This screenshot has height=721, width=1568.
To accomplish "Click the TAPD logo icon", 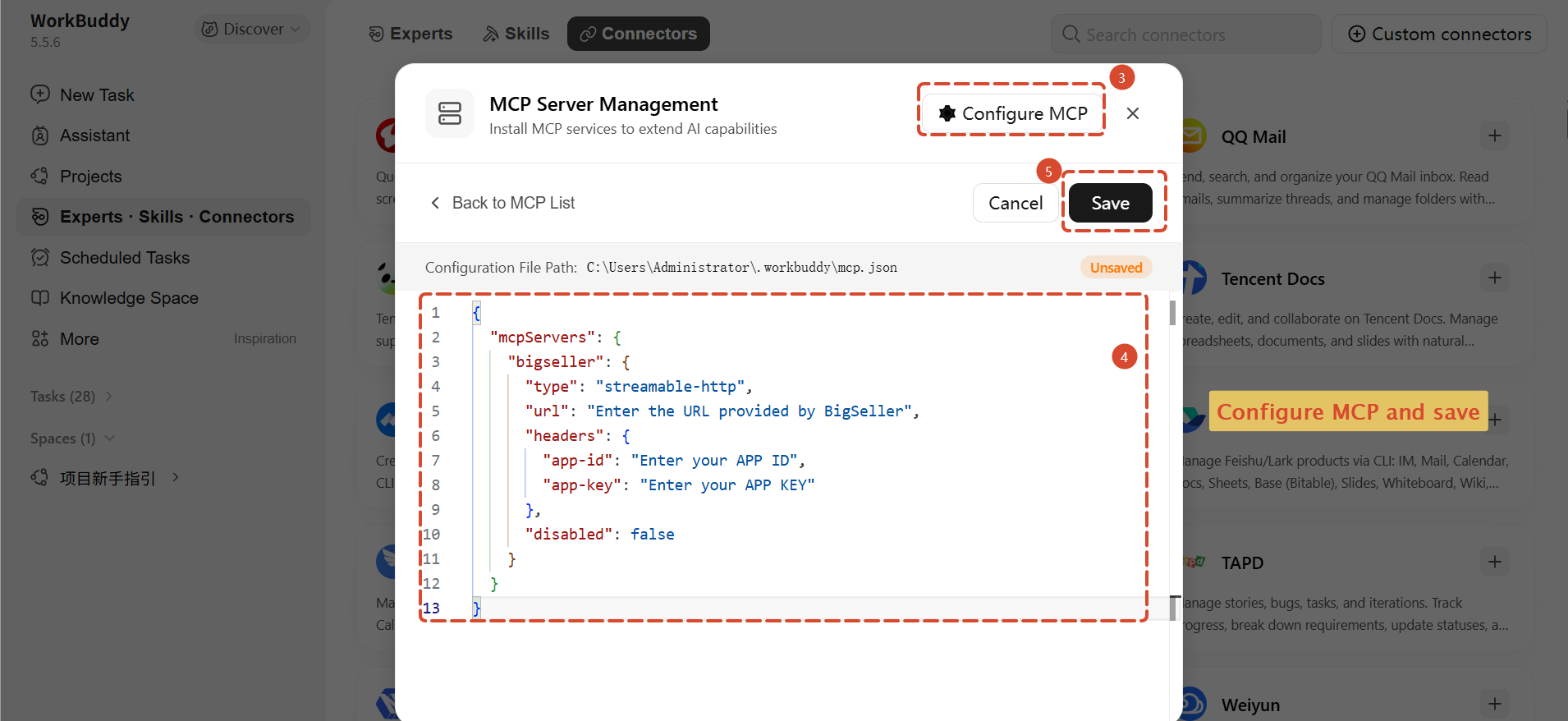I will pyautogui.click(x=1194, y=562).
